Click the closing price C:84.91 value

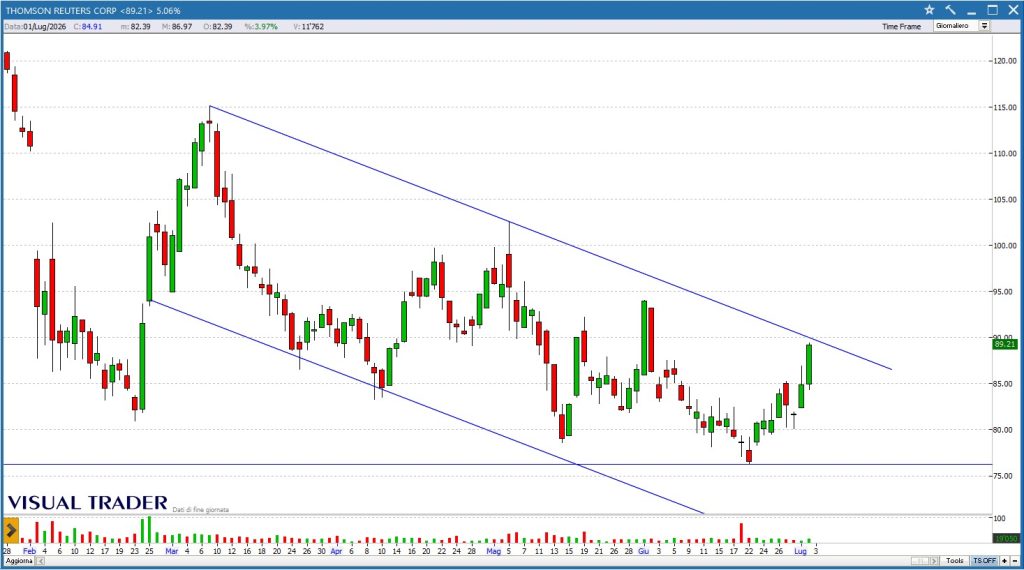(x=88, y=27)
